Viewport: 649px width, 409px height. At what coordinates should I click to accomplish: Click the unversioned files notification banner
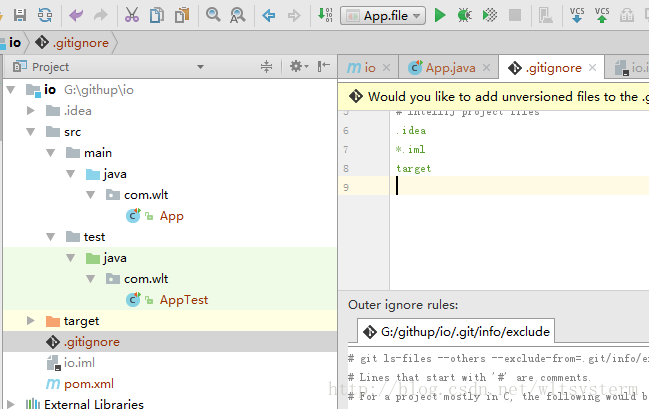(493, 97)
